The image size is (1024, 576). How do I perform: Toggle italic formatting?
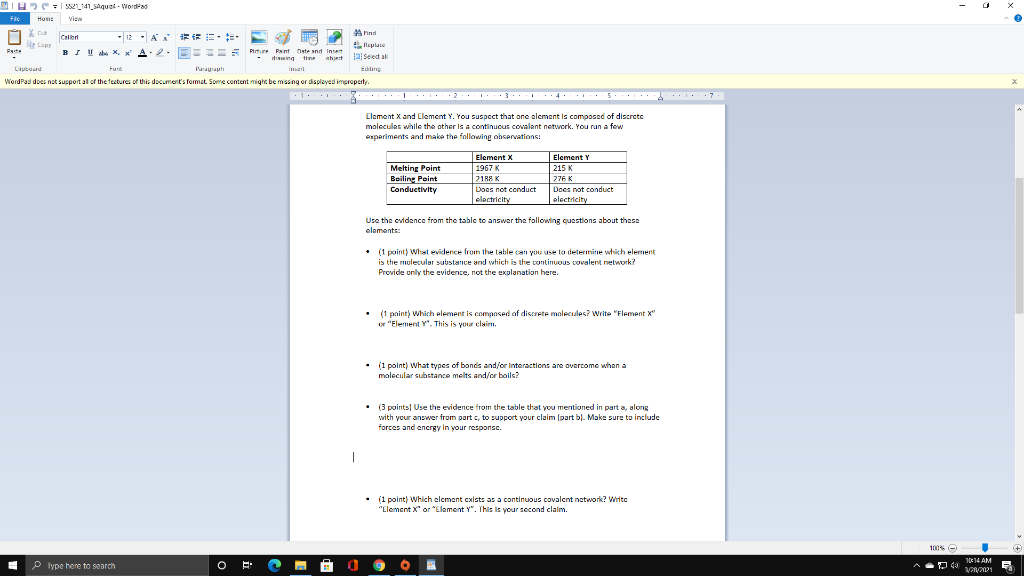tap(77, 53)
